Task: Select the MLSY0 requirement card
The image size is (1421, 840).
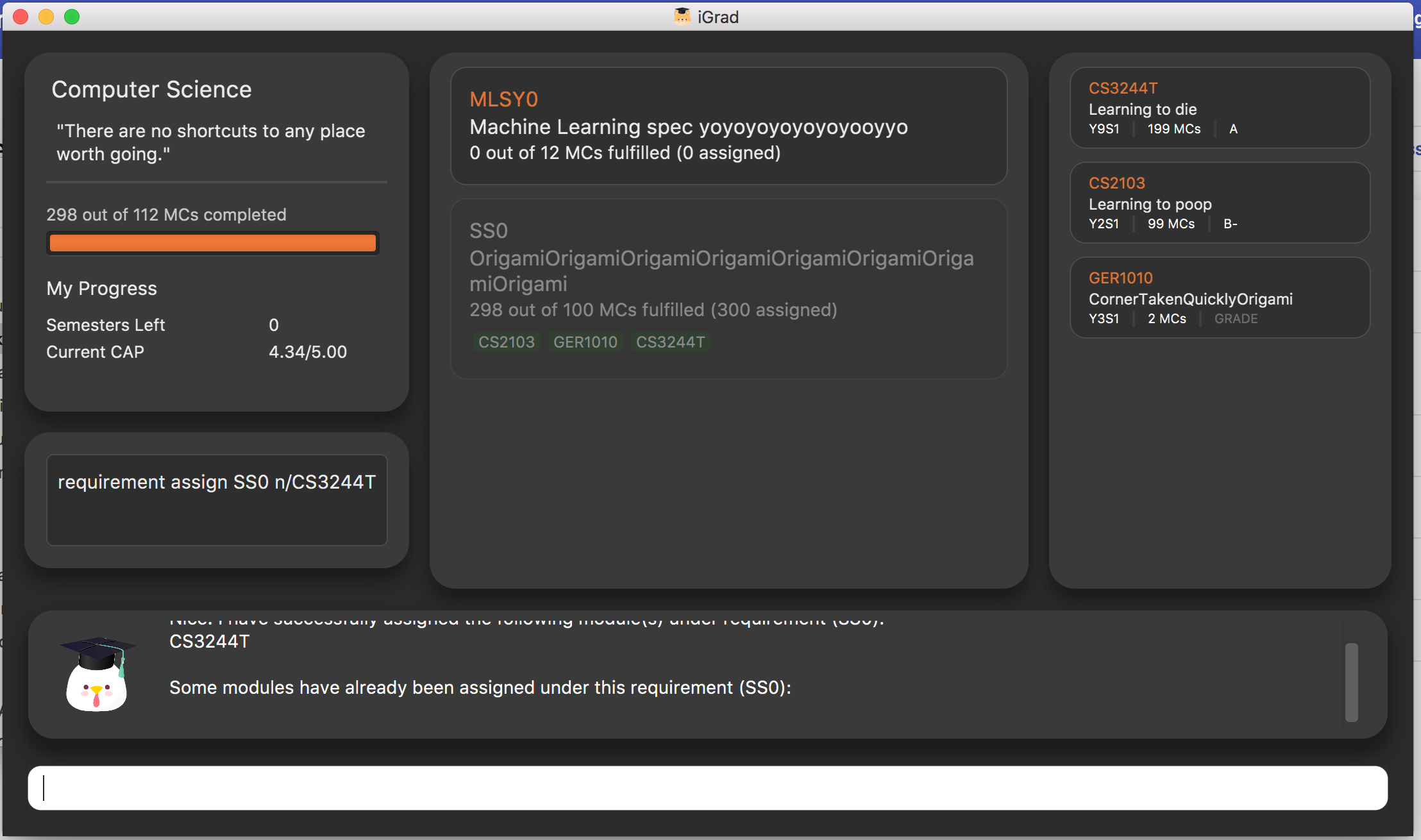Action: [x=728, y=126]
